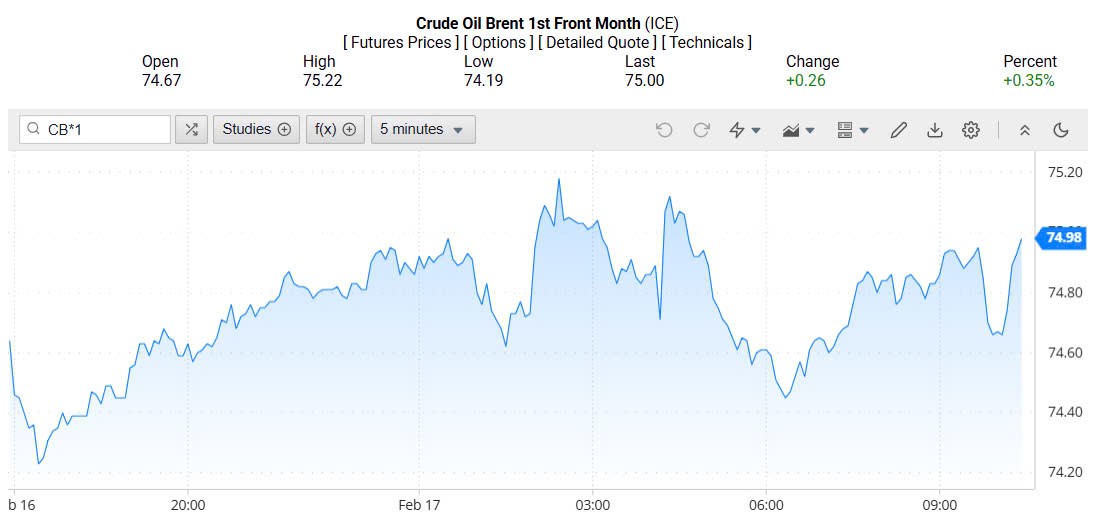This screenshot has width=1096, height=518.
Task: Go to Detailed Quote page
Action: 597,42
